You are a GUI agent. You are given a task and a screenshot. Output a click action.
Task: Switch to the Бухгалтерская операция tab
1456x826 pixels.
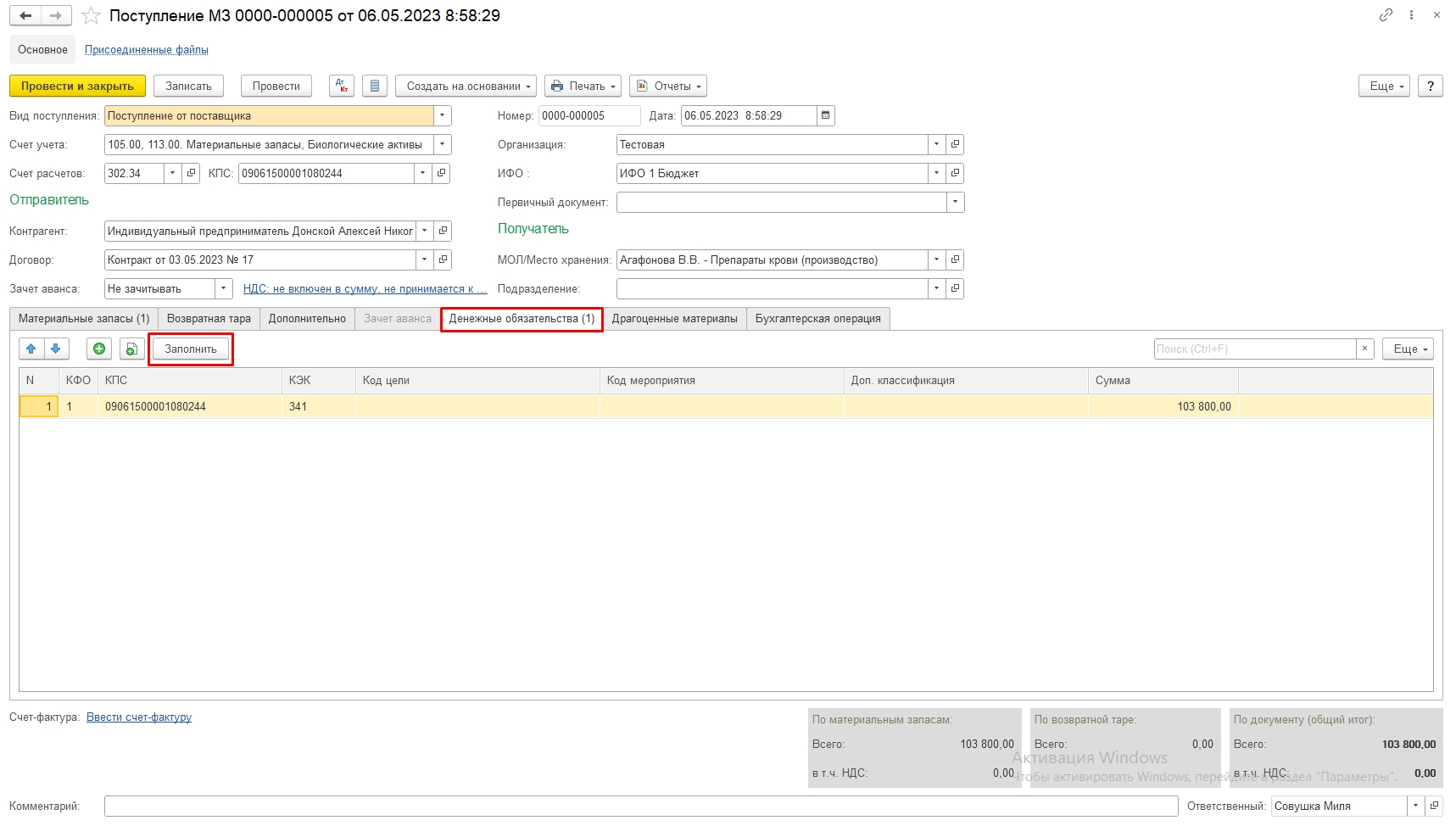coord(818,318)
